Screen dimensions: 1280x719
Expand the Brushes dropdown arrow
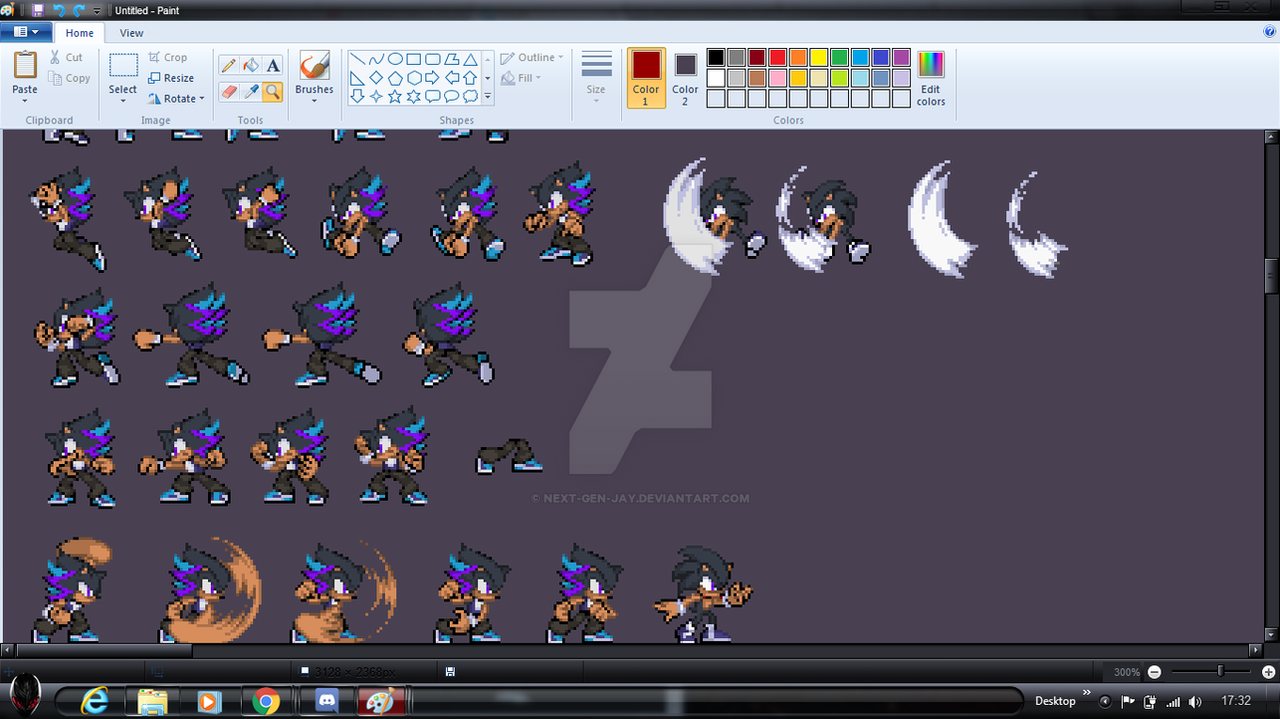pyautogui.click(x=314, y=101)
